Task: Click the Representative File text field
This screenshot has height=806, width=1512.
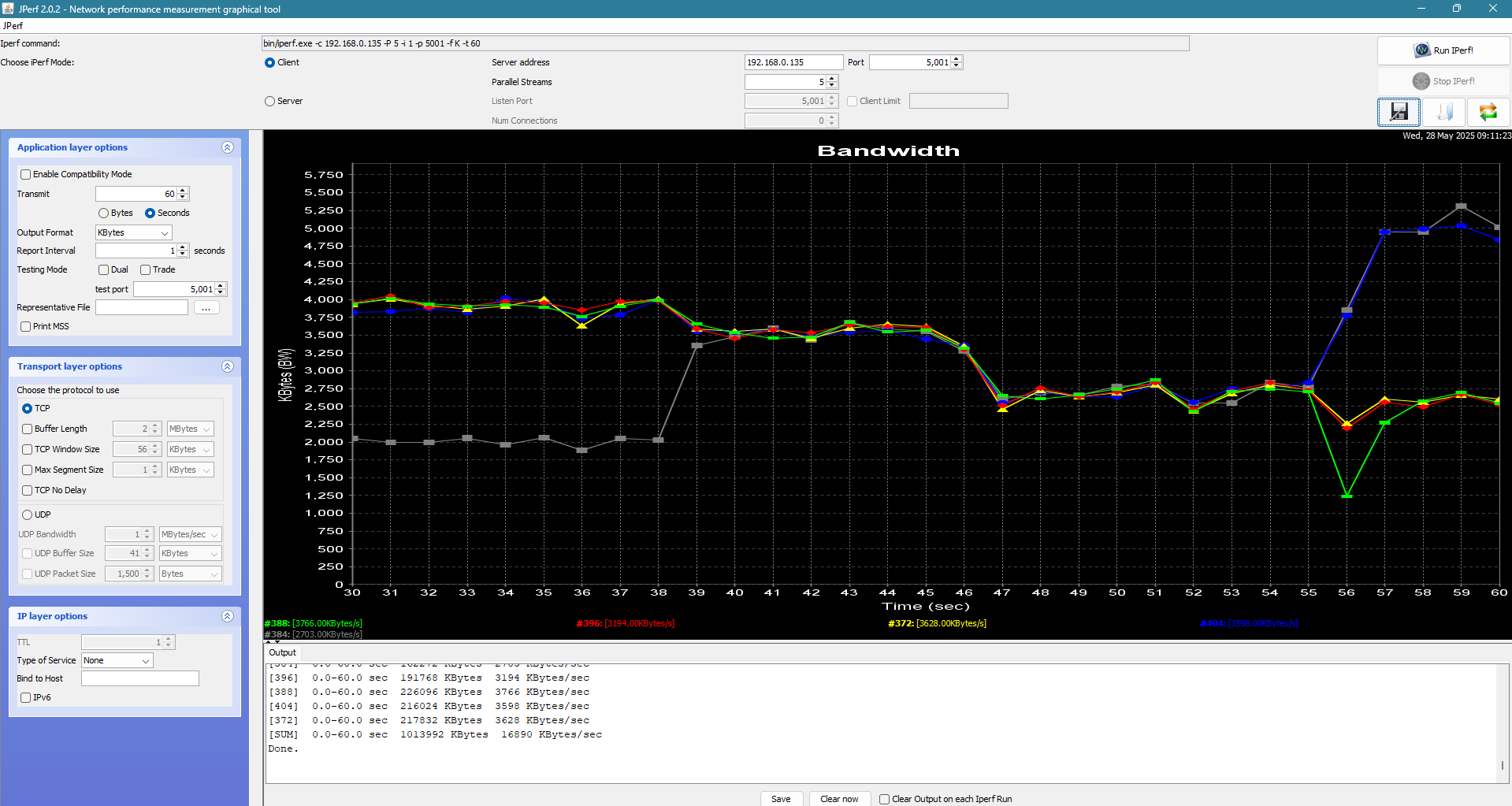Action: point(142,307)
